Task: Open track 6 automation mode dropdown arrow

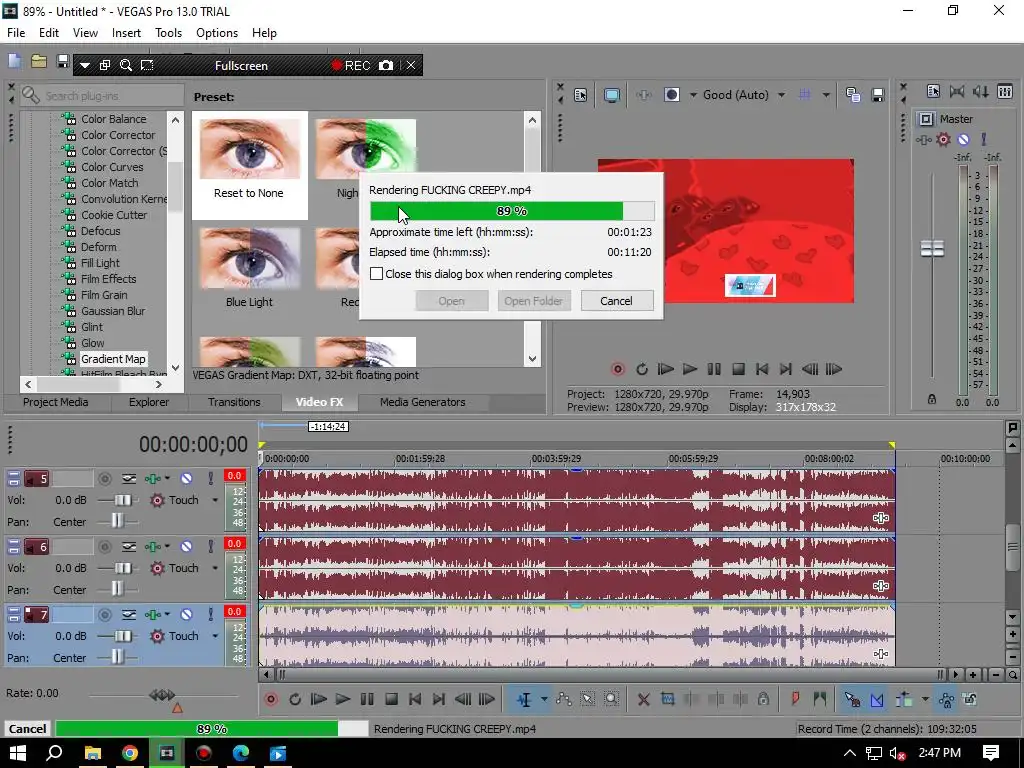Action: 215,568
